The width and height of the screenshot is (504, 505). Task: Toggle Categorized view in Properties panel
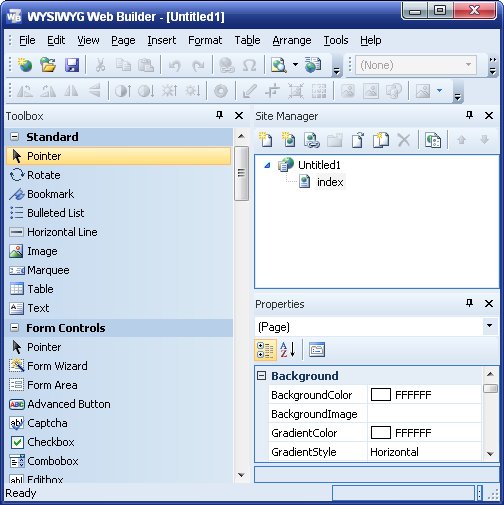[265, 350]
